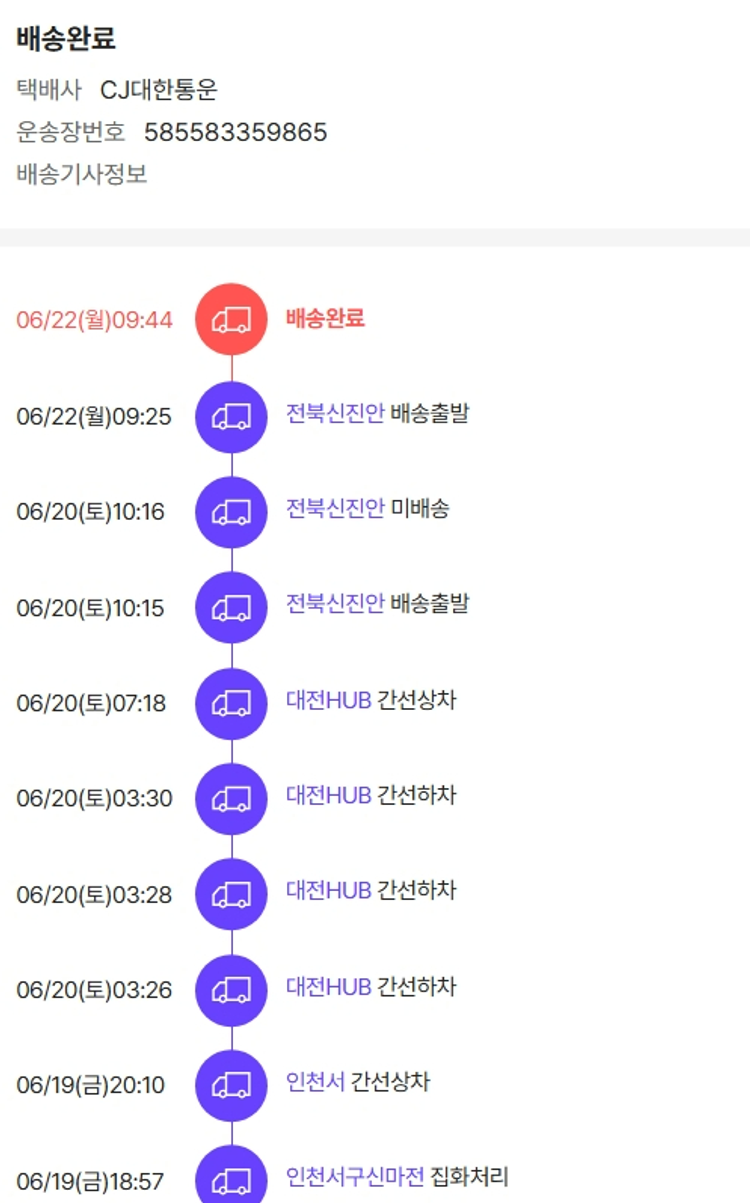
Task: Open 대전HUB link on 간선상차 row
Action: [329, 700]
